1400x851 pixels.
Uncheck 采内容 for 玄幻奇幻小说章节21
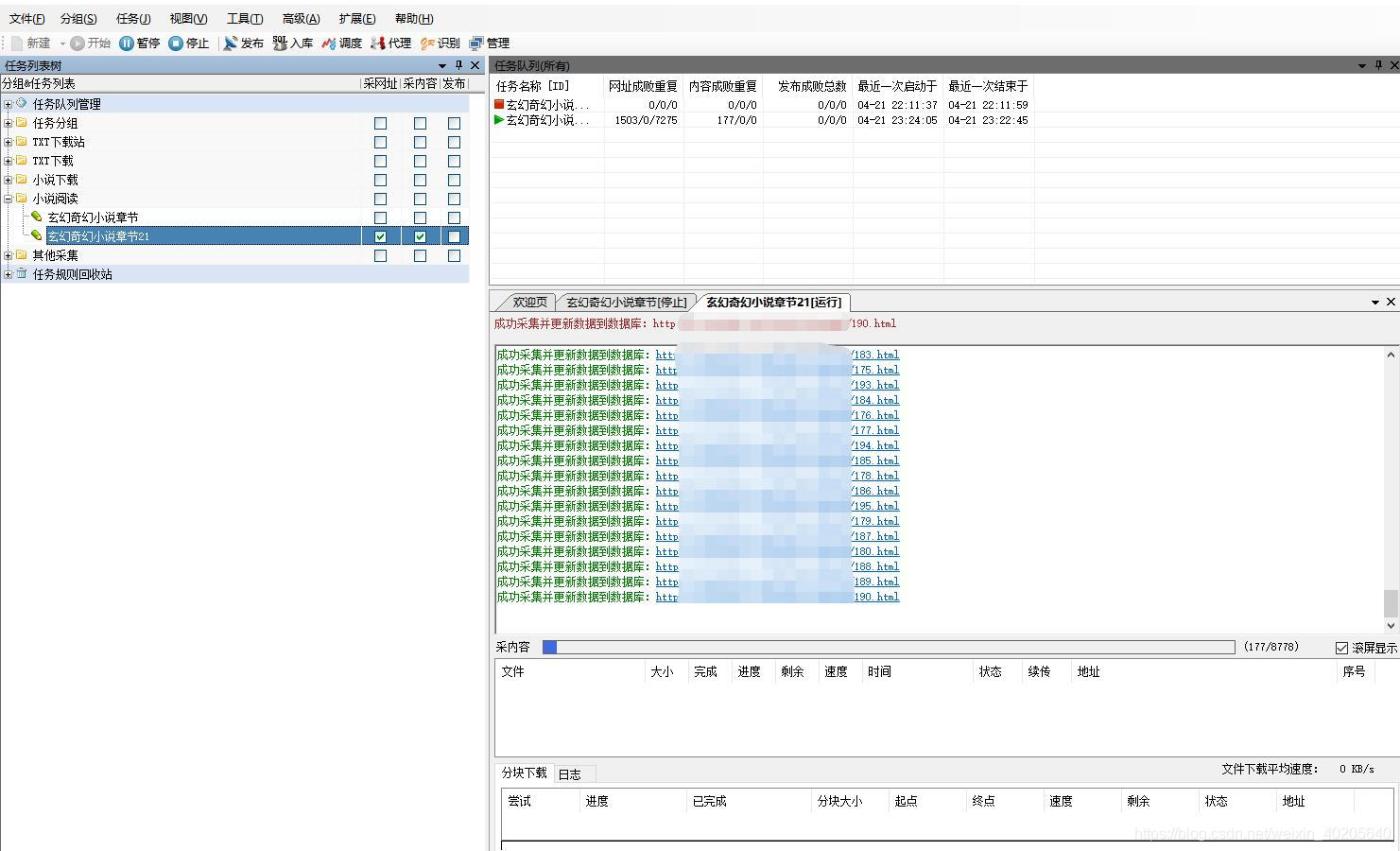pos(420,236)
